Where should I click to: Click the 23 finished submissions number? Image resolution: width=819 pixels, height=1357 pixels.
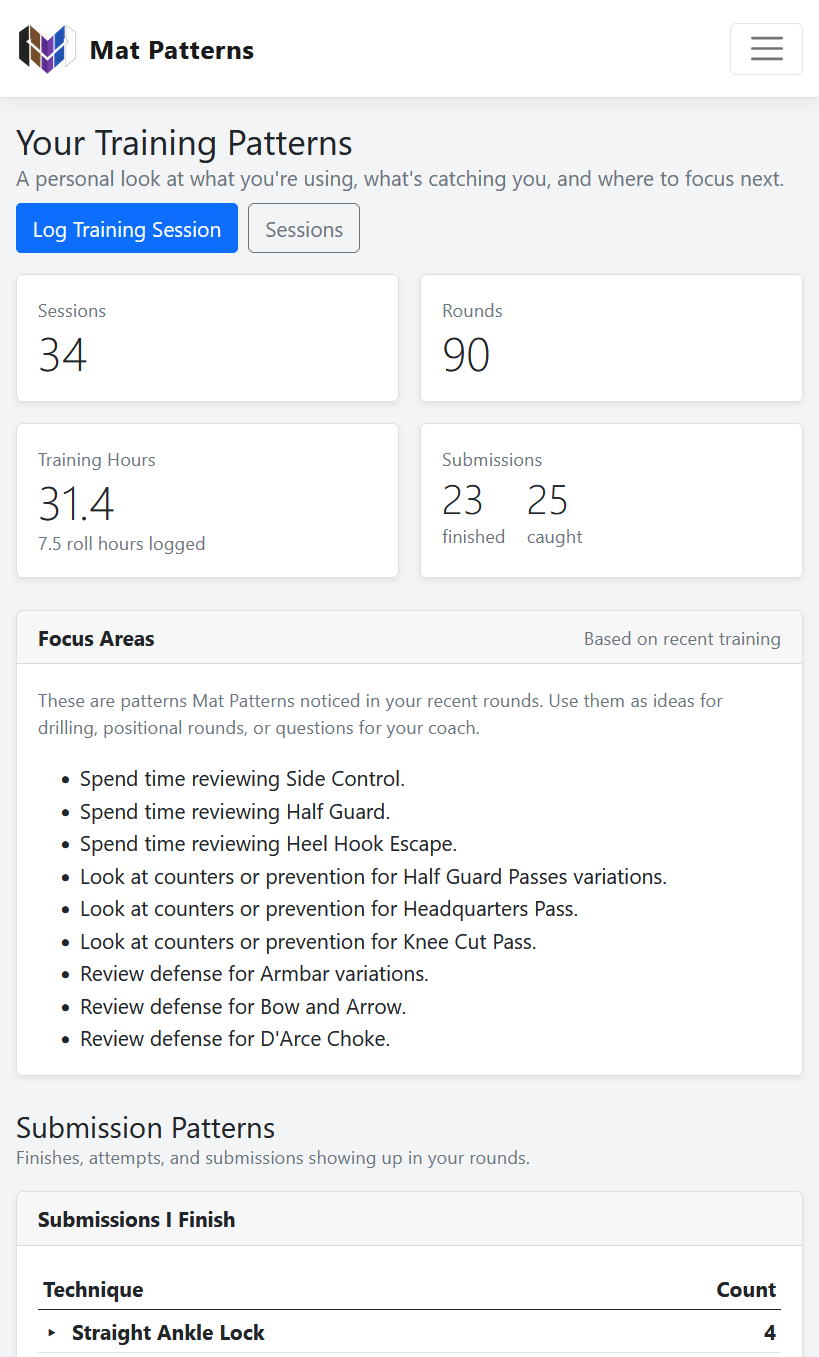point(462,500)
